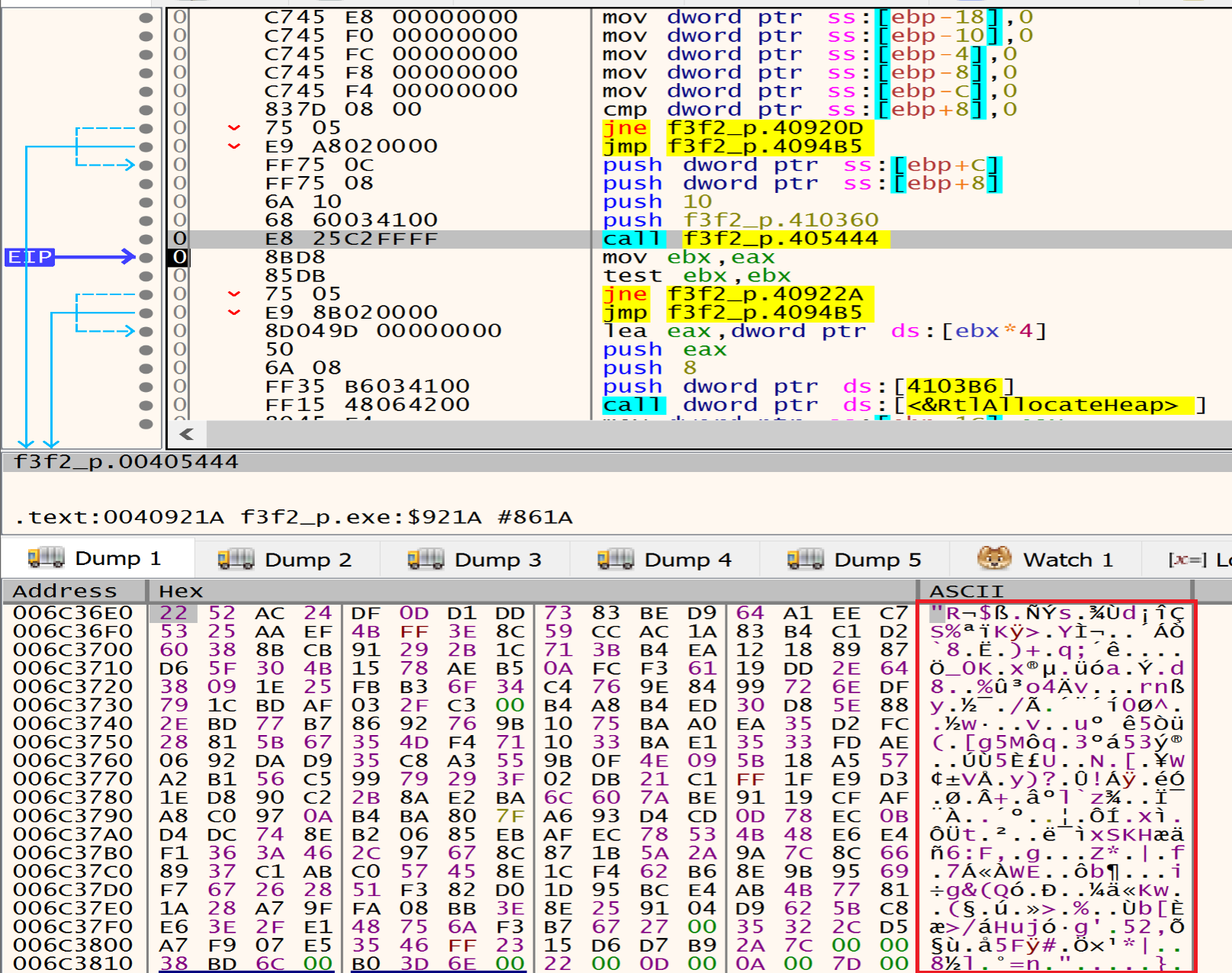
Task: Click the disassembly horizontal scrollbar track
Action: coord(687,434)
